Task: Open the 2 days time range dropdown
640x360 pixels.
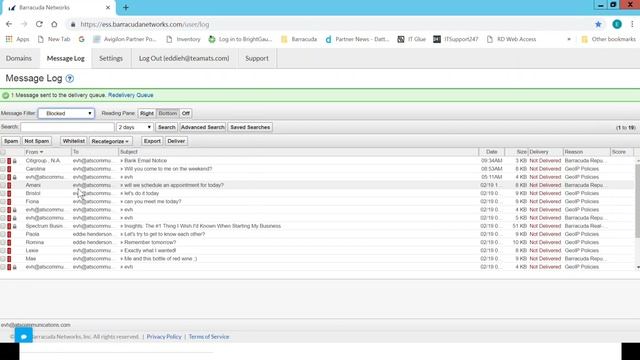Action: [x=135, y=127]
